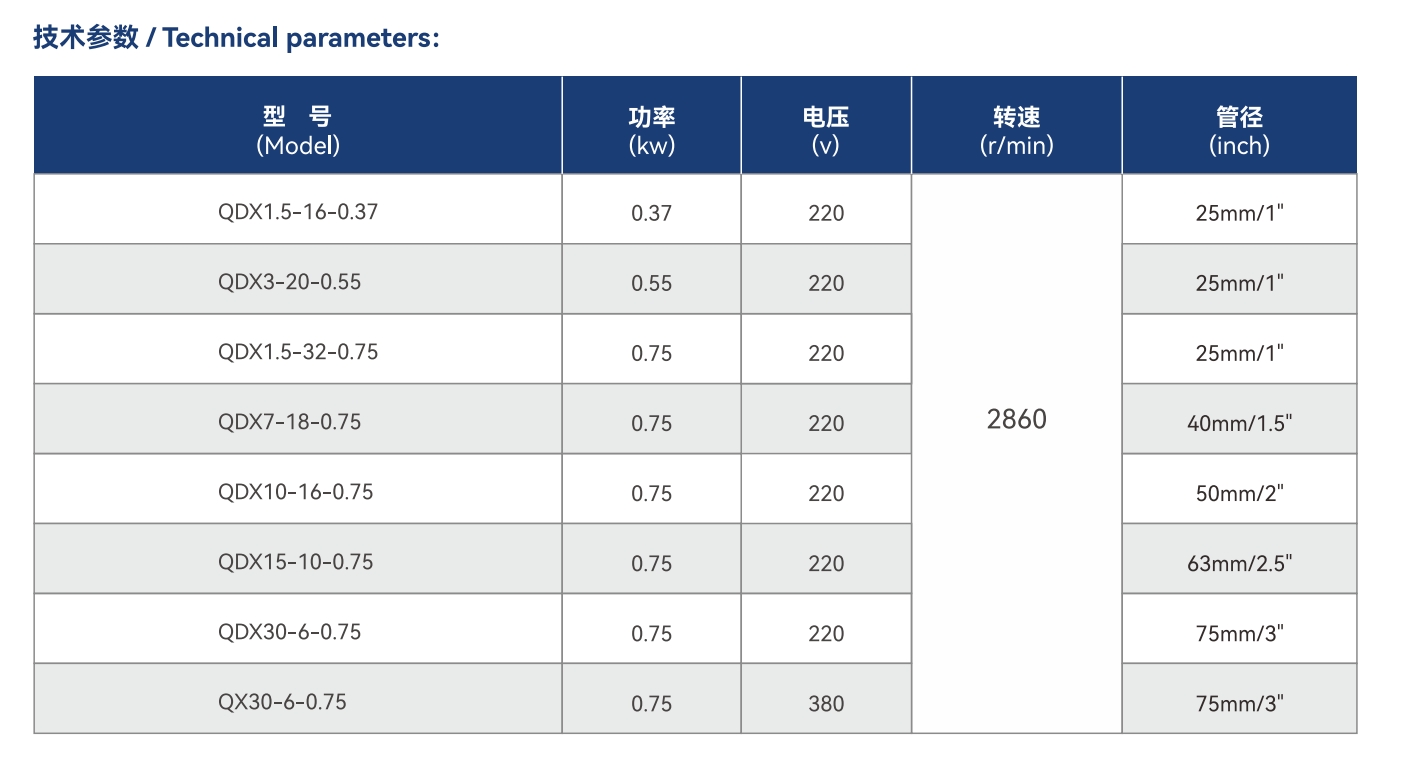Image resolution: width=1427 pixels, height=783 pixels.
Task: Click the QDX1.5-32-0.75 model cell
Action: point(298,352)
